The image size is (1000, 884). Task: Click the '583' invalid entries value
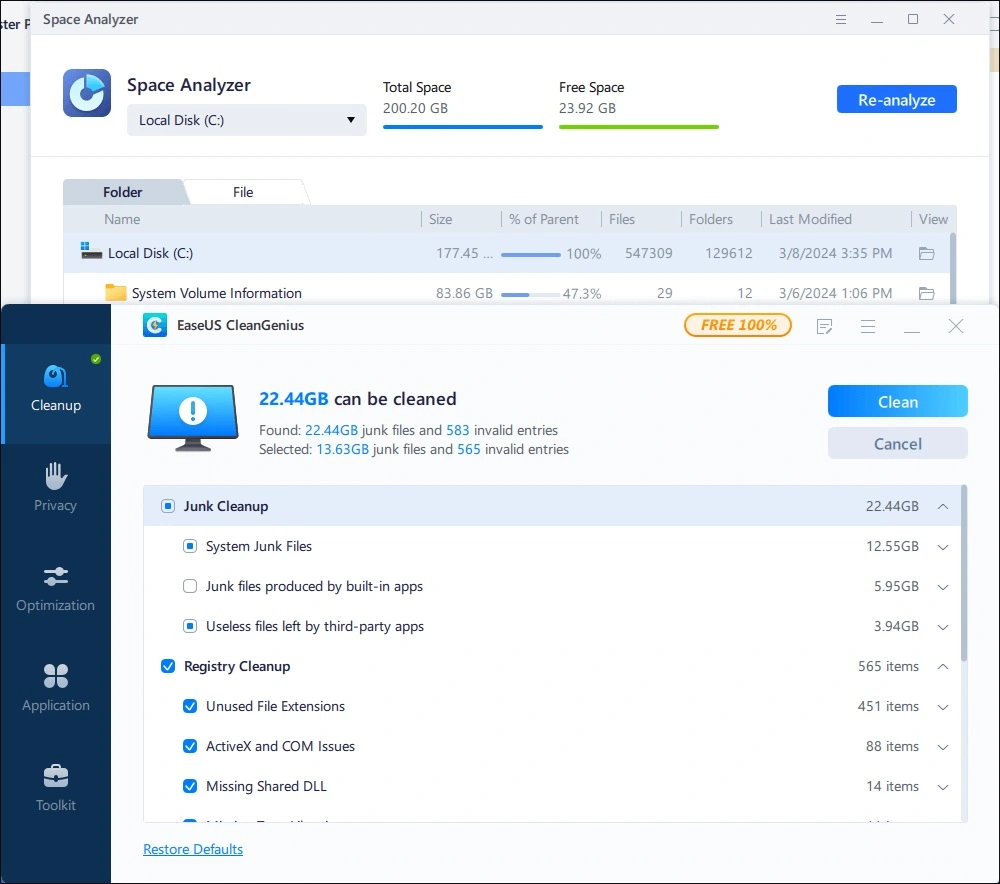coord(457,431)
